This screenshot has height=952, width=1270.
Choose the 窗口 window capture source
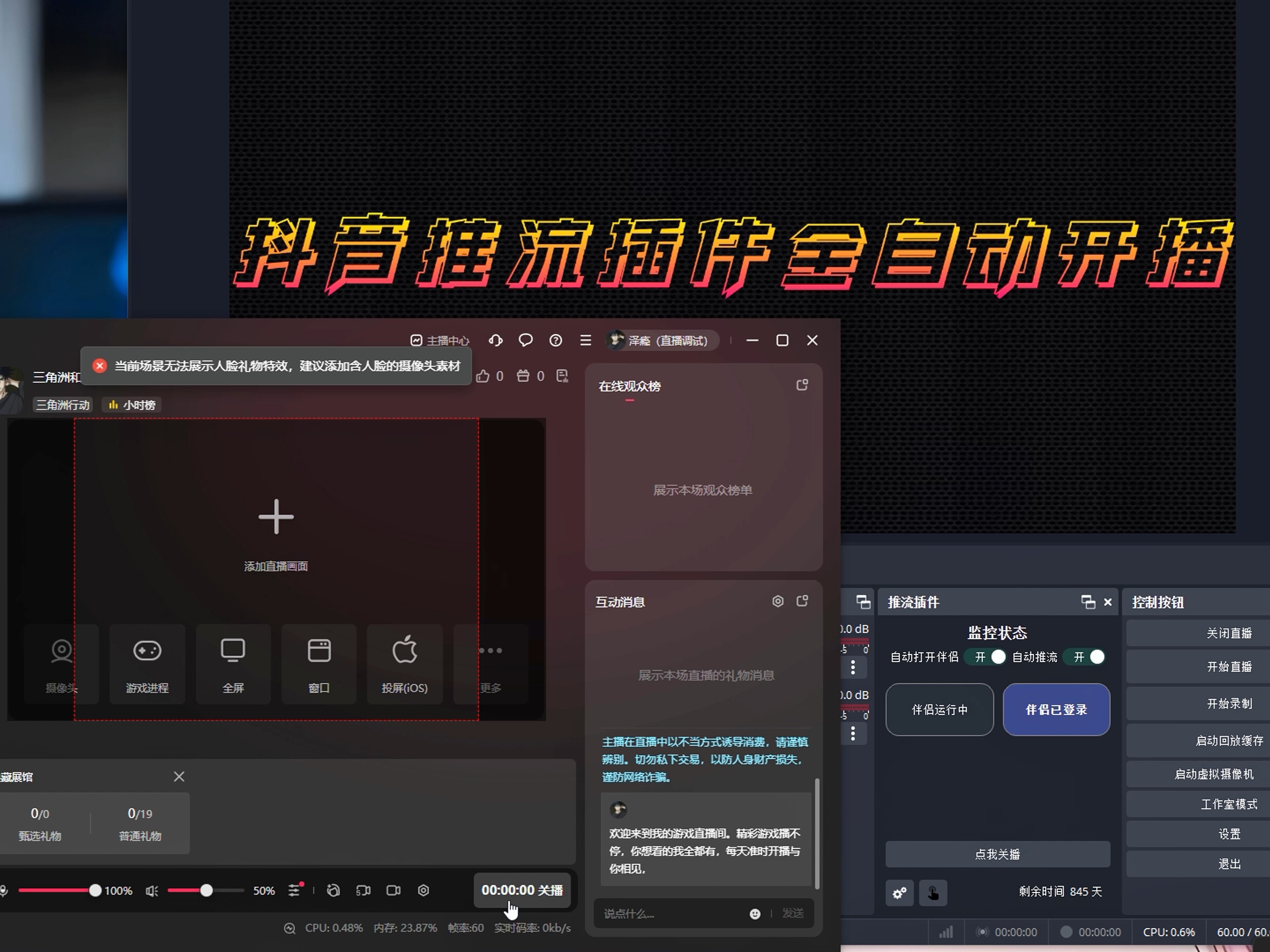[x=318, y=664]
